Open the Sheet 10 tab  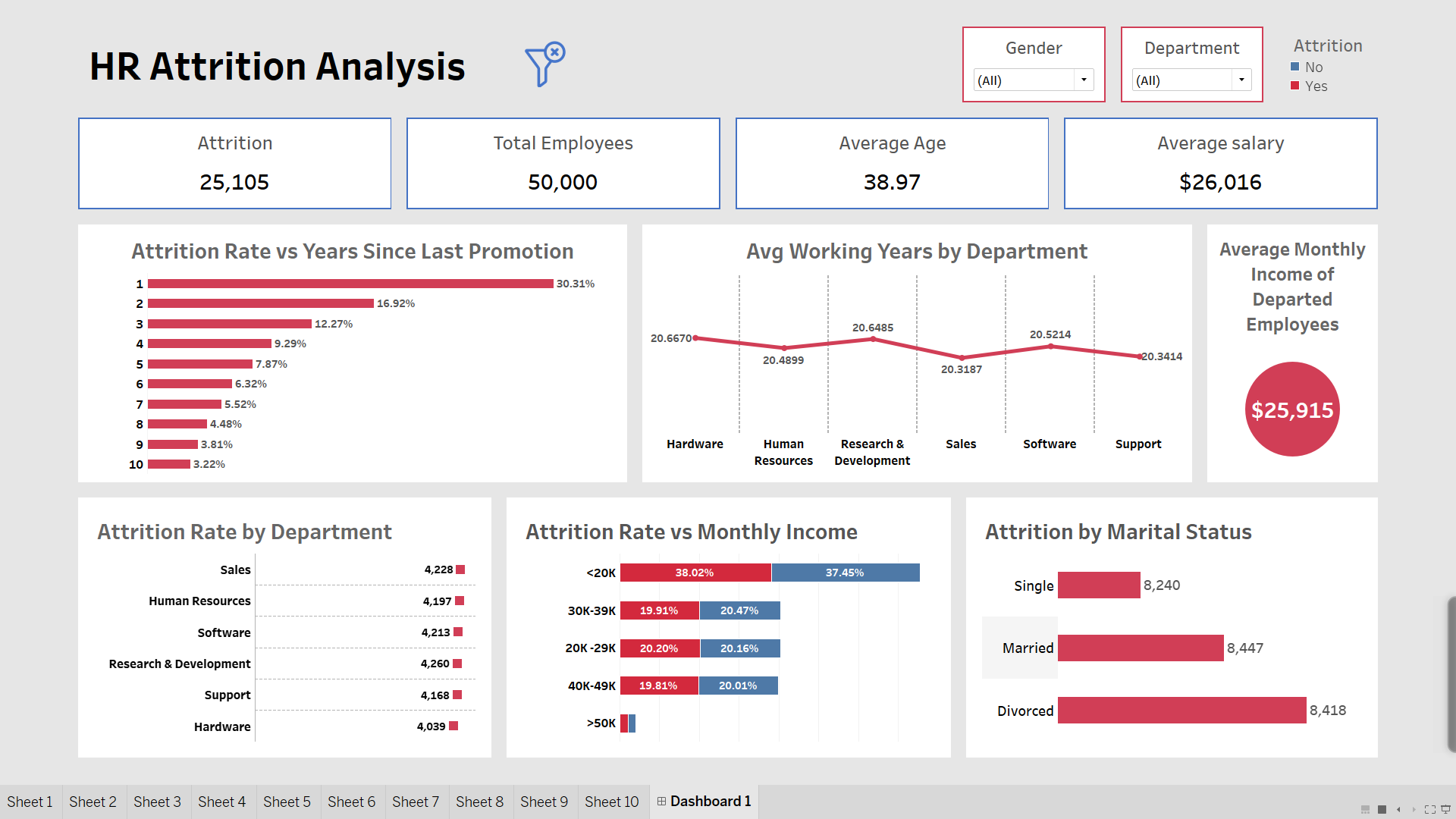pyautogui.click(x=612, y=801)
